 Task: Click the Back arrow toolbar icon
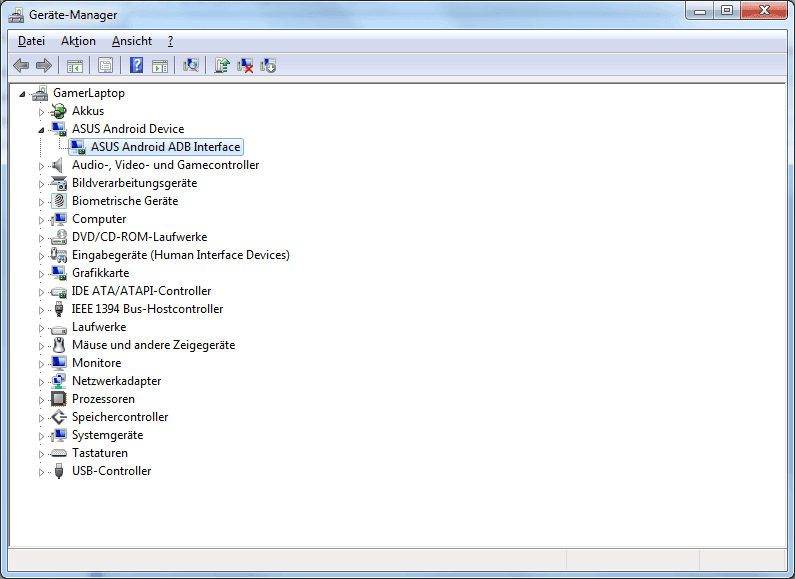[21, 65]
